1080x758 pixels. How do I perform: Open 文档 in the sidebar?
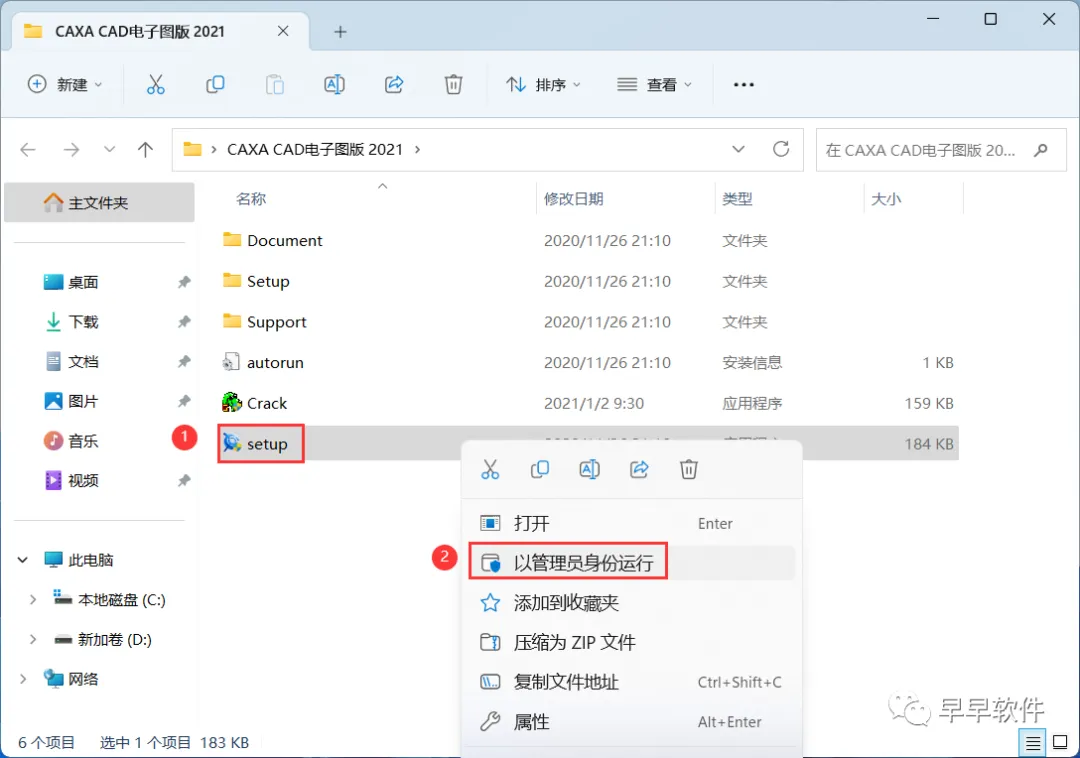83,361
